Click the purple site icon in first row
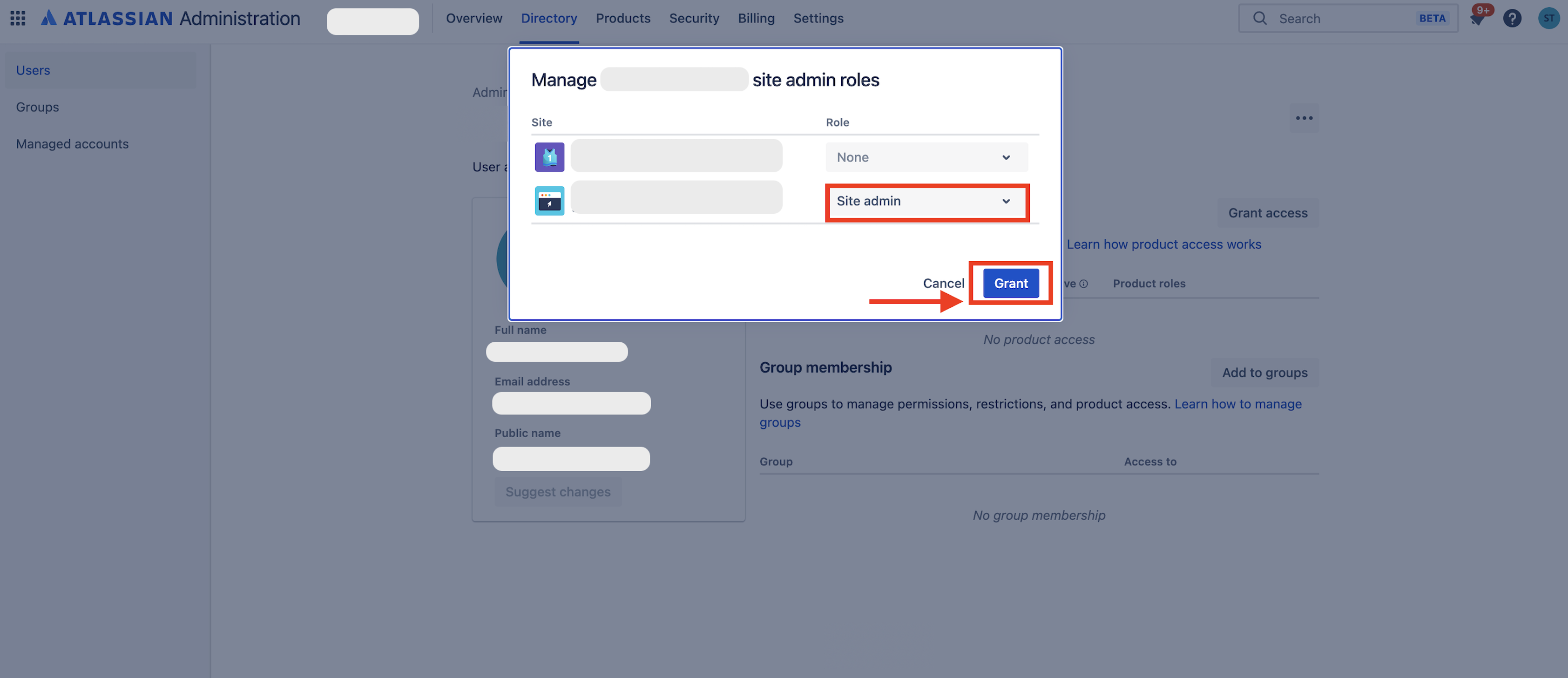This screenshot has width=1568, height=678. tap(549, 157)
